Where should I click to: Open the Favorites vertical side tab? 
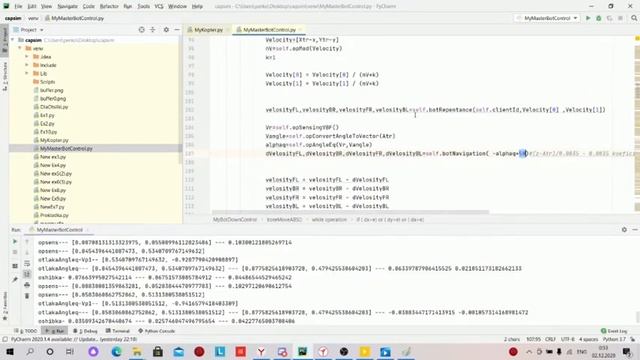pyautogui.click(x=5, y=305)
